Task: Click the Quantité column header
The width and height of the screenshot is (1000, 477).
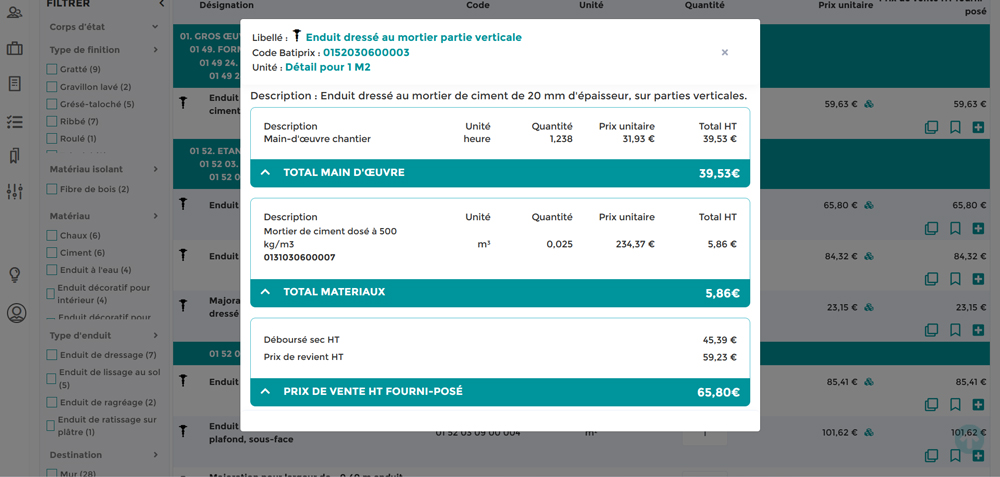Action: point(704,5)
